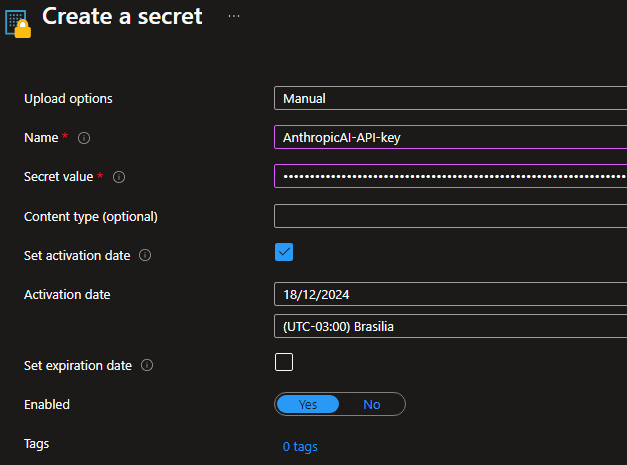Open the Upload options dropdown showing Manual
Screen dimensions: 627x465
point(450,98)
